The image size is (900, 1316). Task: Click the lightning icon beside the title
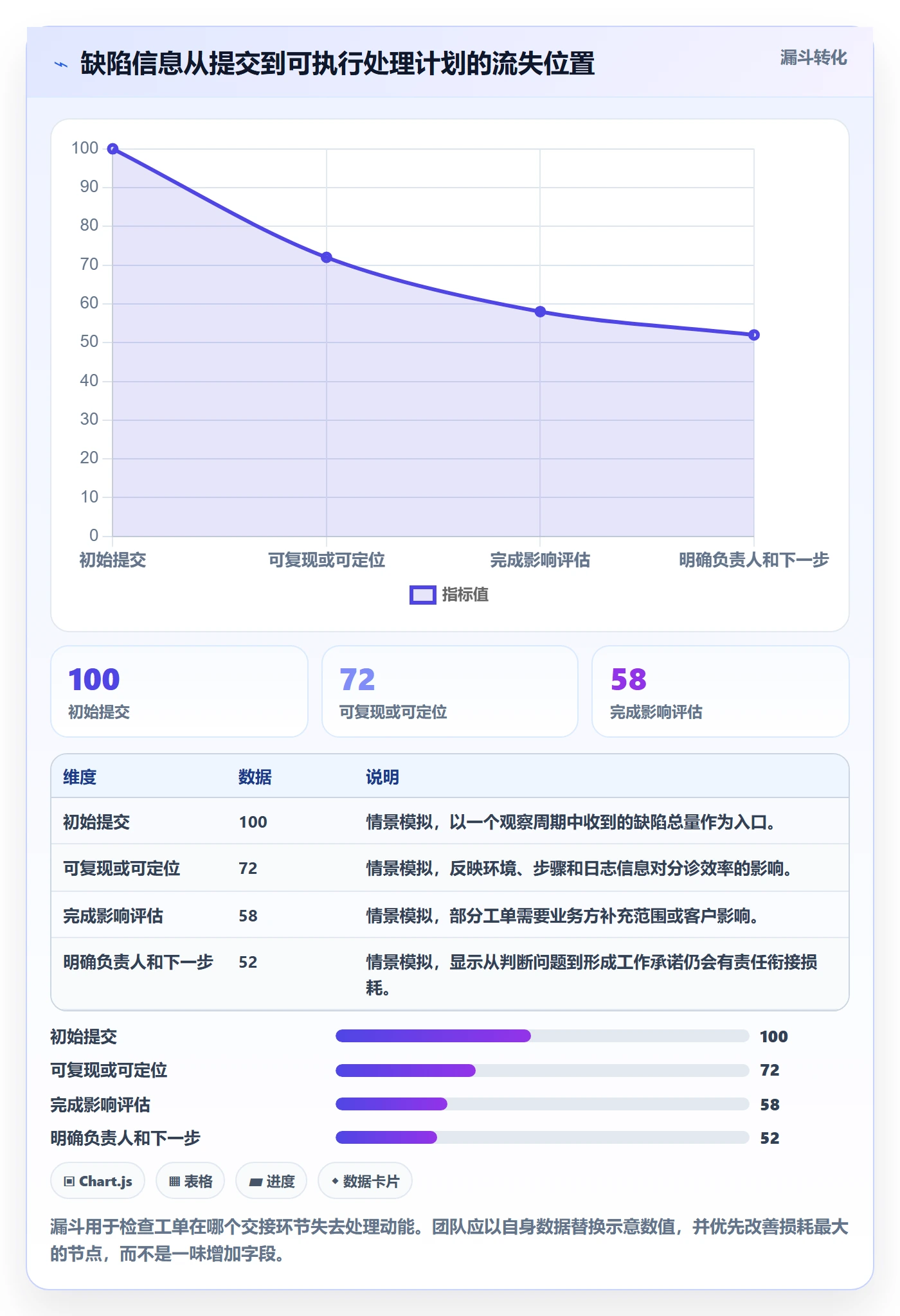coord(61,64)
